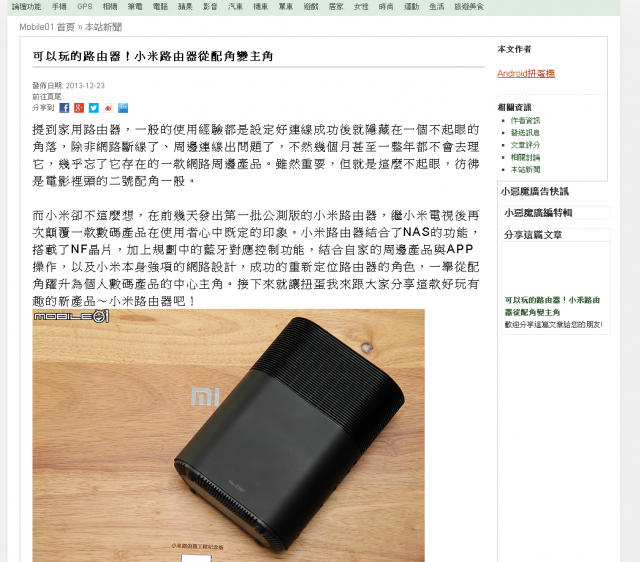Go to the 汽車 section

[x=236, y=7]
